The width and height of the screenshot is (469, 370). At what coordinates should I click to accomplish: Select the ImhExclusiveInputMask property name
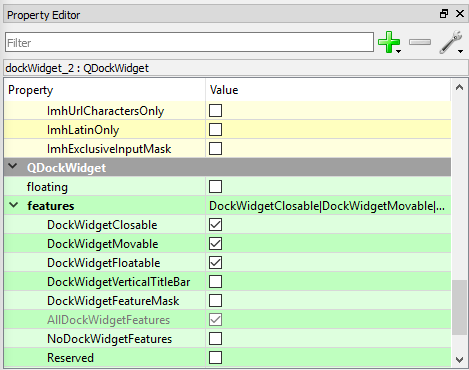click(x=109, y=149)
